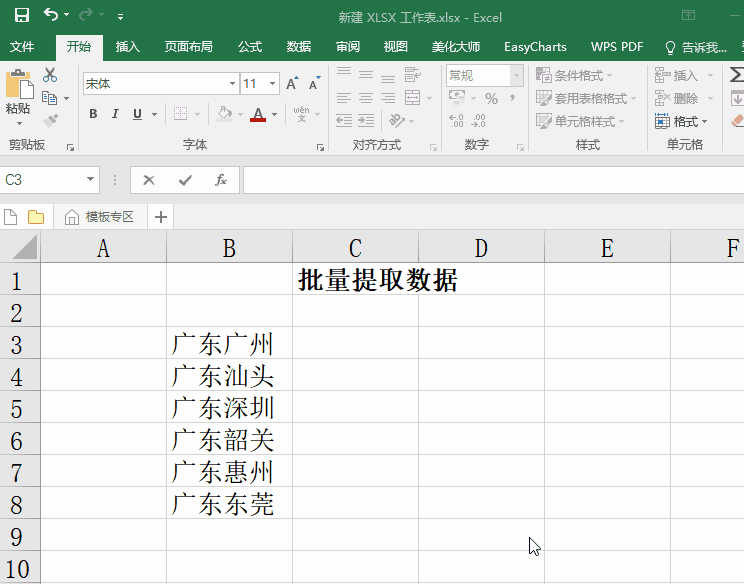Viewport: 744px width, 584px height.
Task: Open the font name 宋体 dropdown
Action: point(232,84)
